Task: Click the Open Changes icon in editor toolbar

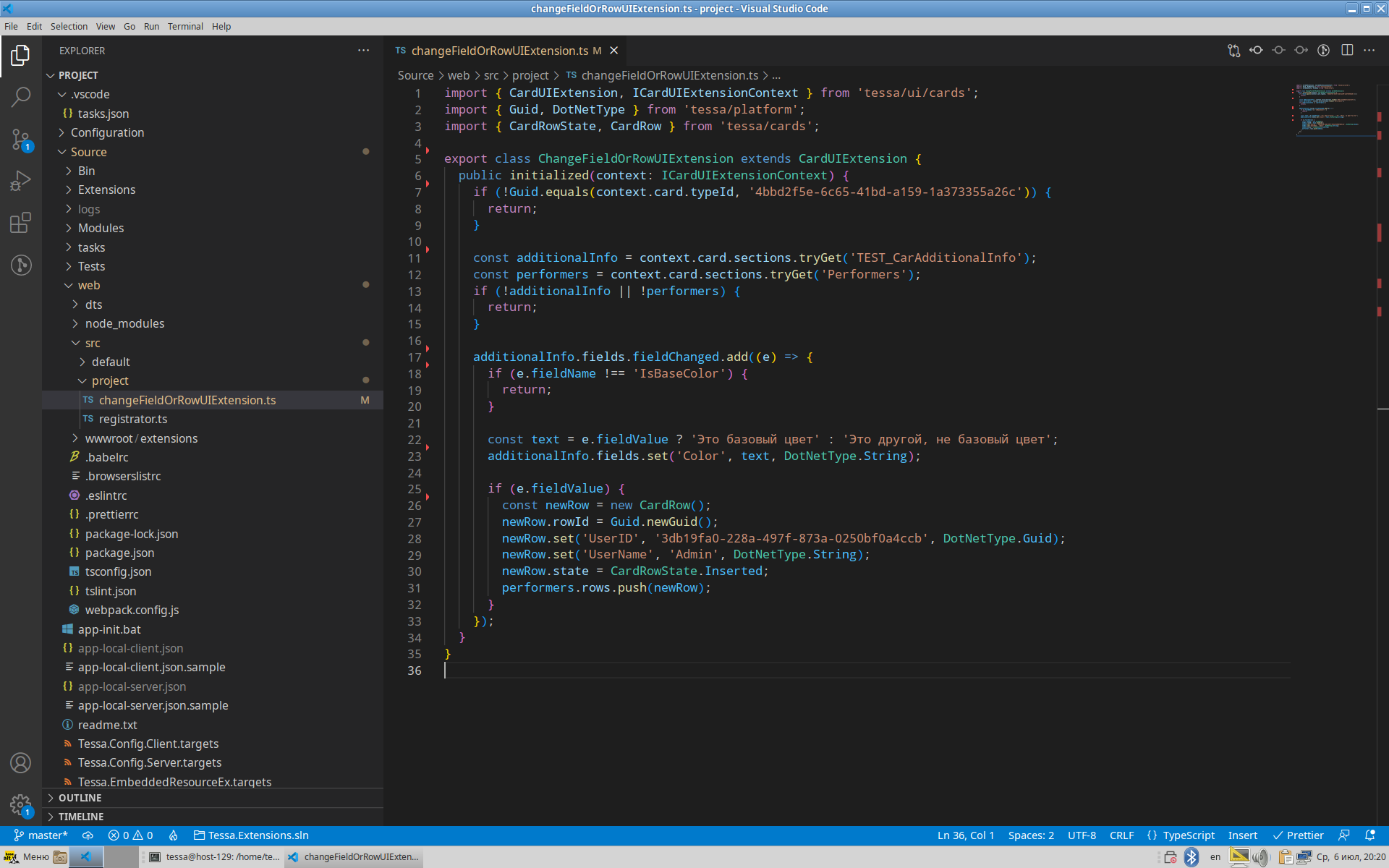Action: point(1233,51)
